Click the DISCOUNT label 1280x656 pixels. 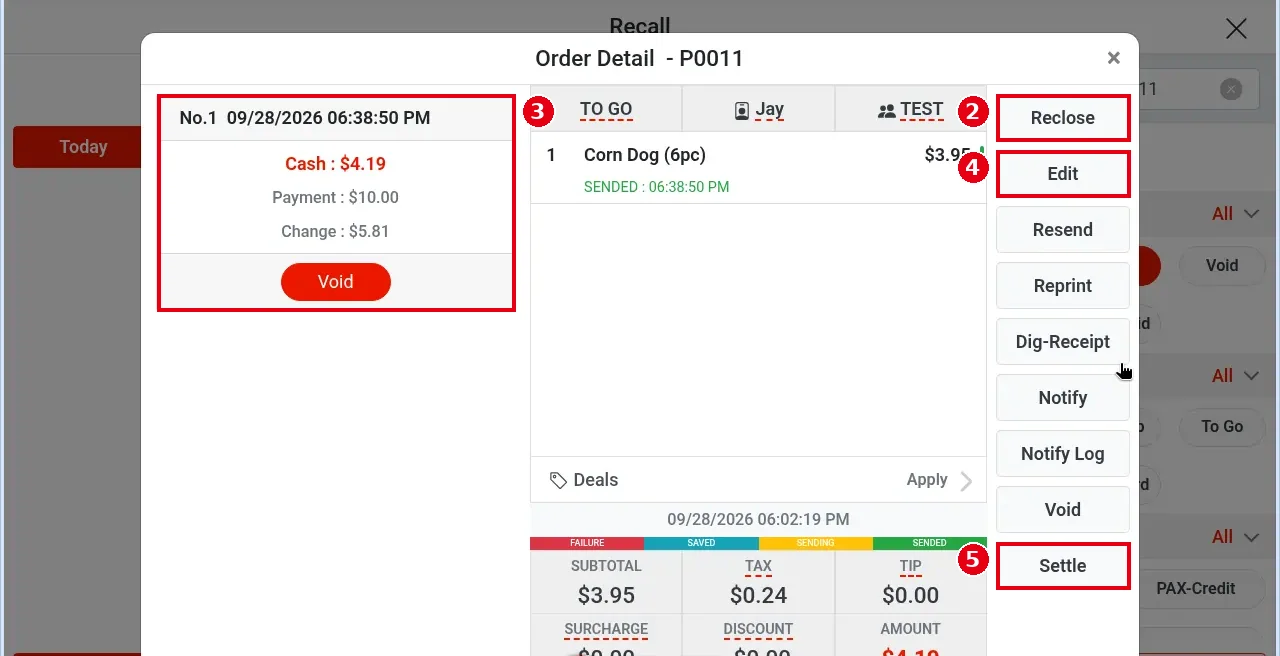[x=758, y=629]
